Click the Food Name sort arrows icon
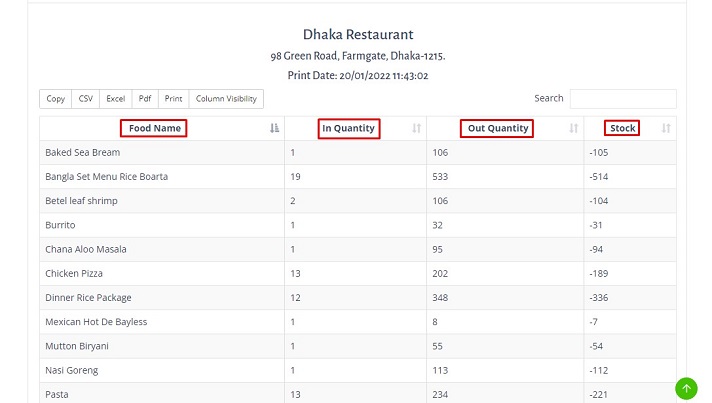 (x=275, y=129)
